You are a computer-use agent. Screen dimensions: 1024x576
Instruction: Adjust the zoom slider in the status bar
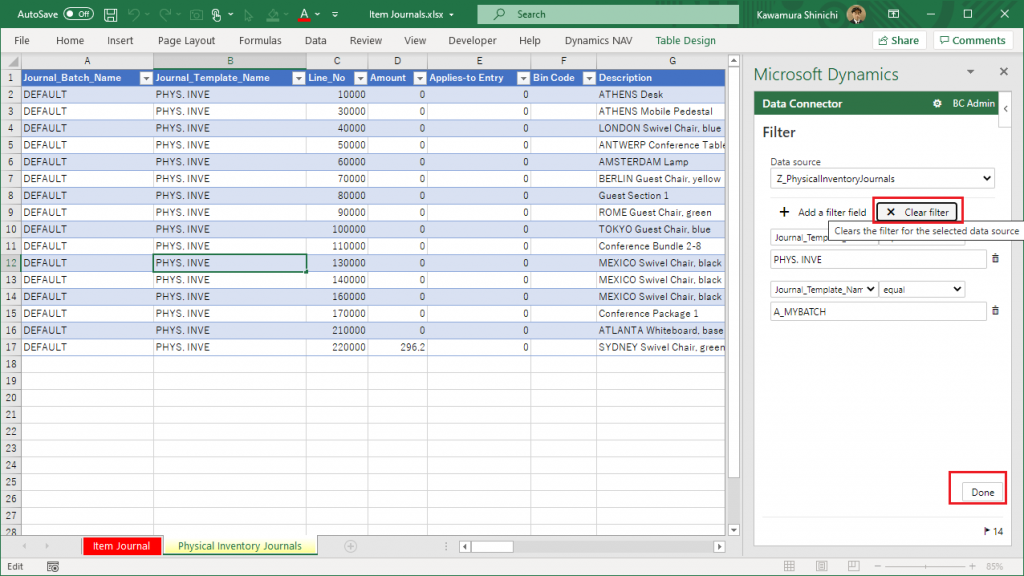click(x=925, y=566)
